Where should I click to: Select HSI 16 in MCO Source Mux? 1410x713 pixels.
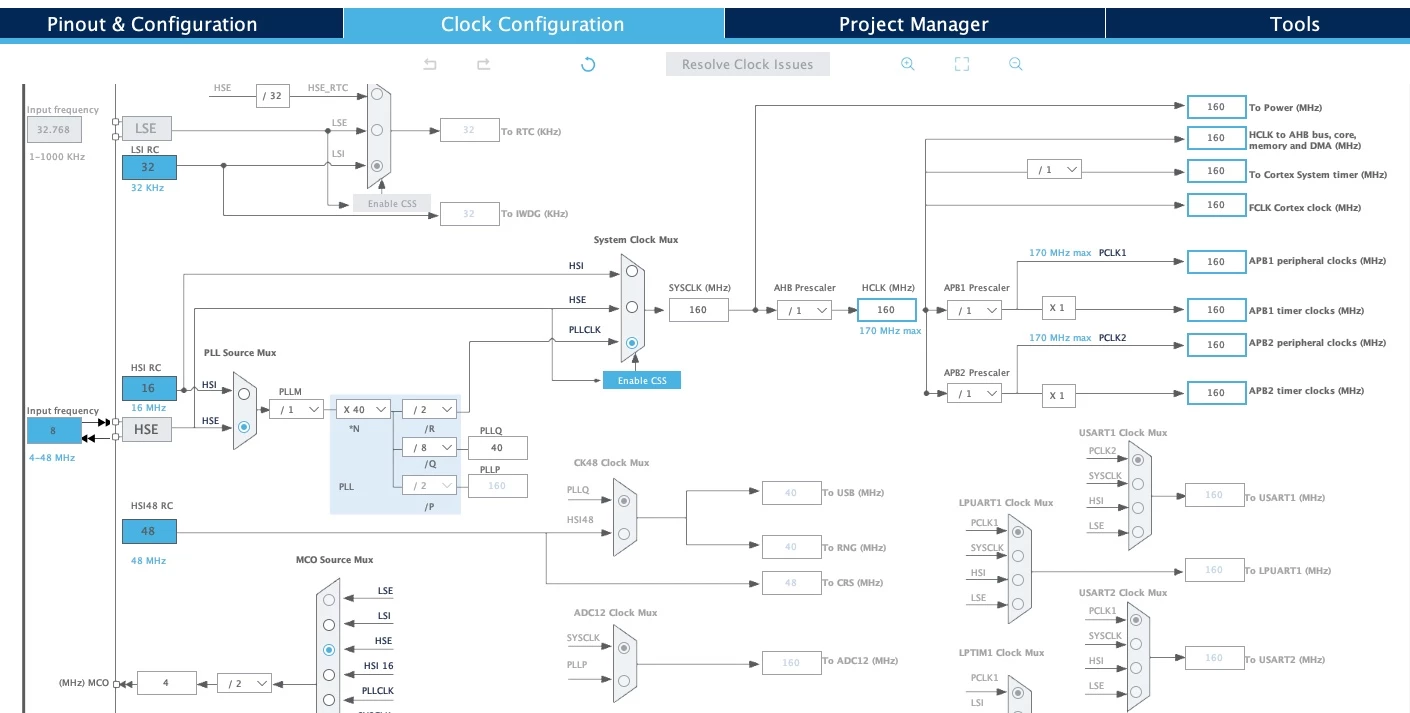point(328,675)
